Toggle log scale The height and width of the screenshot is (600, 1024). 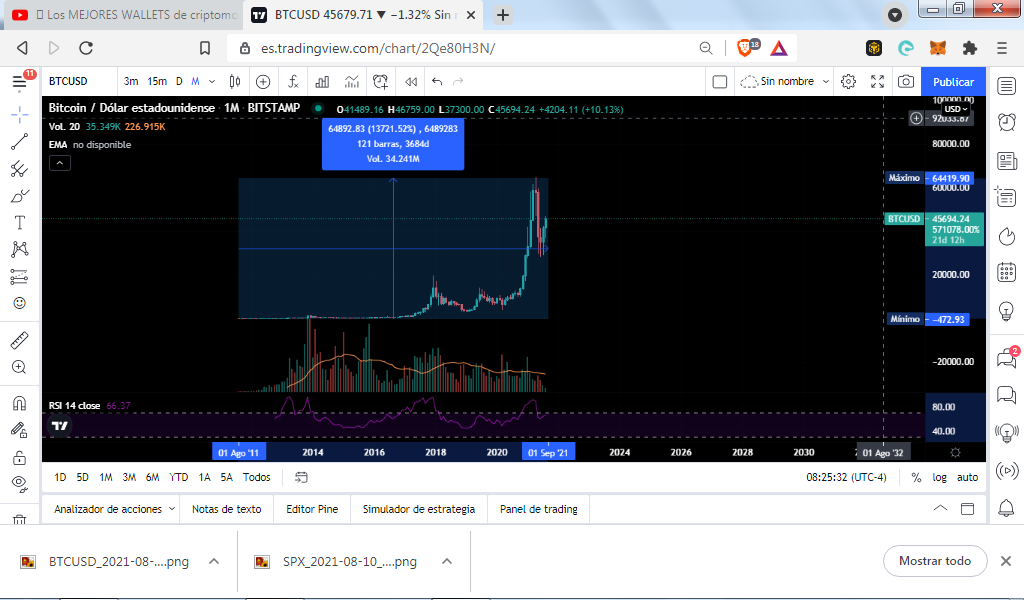pyautogui.click(x=939, y=477)
